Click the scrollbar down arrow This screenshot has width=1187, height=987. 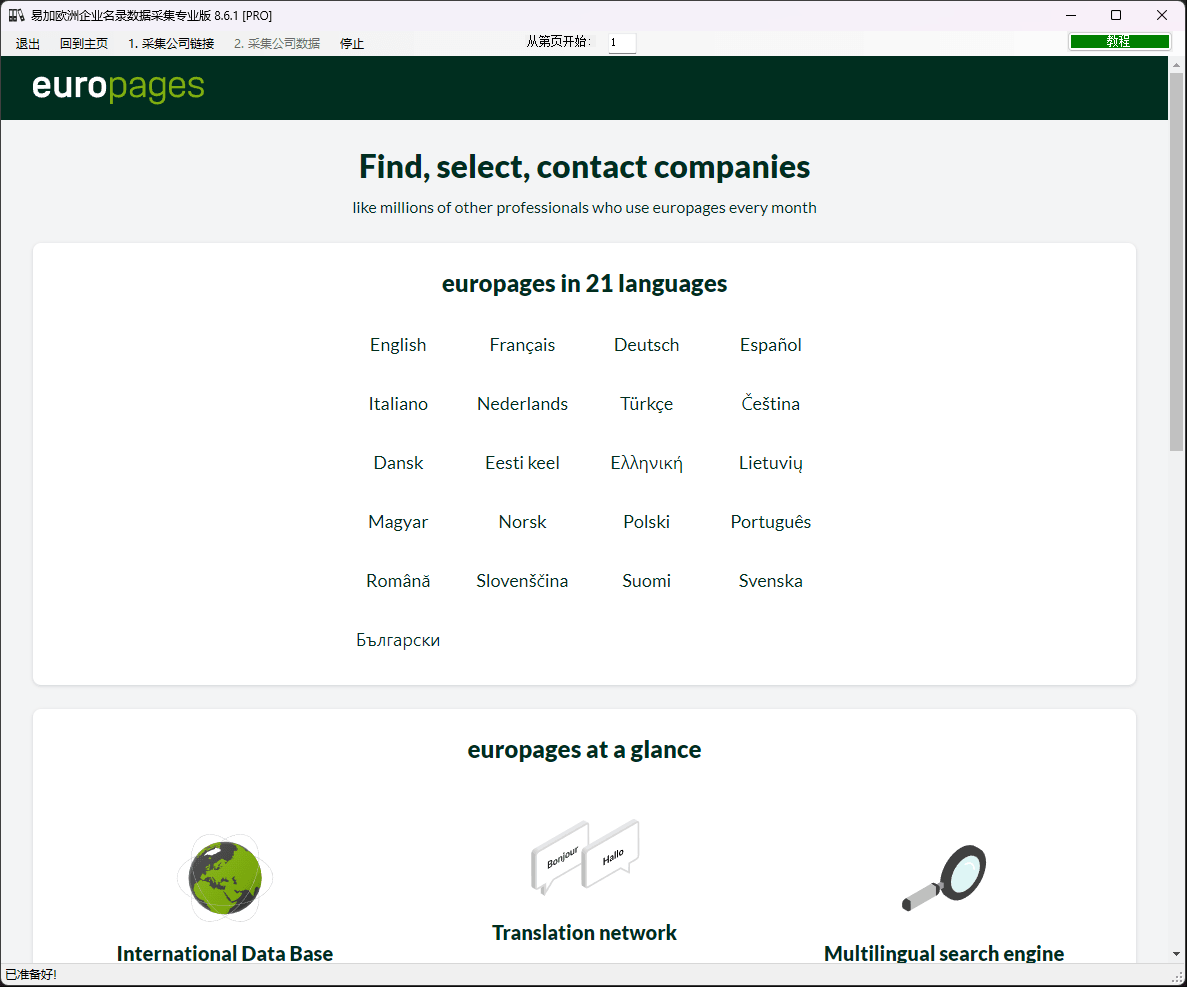(1176, 954)
